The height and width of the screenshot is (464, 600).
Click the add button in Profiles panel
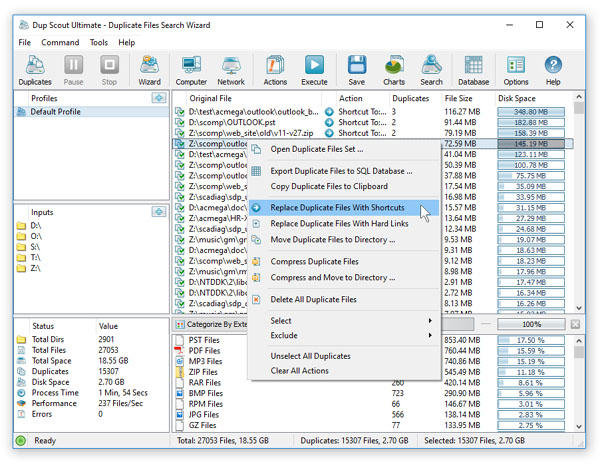coord(158,99)
